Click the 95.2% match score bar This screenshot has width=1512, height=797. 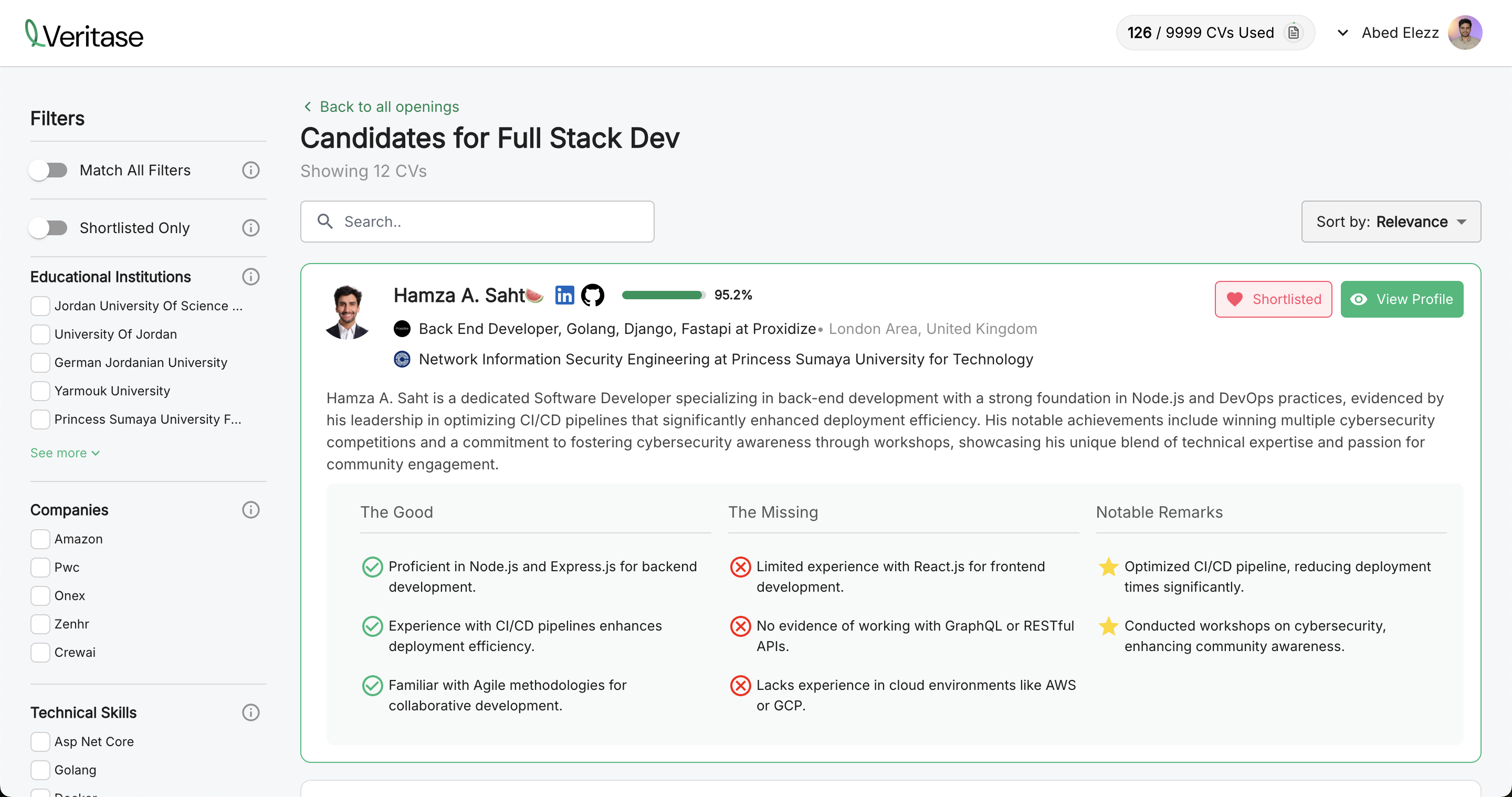[x=663, y=295]
